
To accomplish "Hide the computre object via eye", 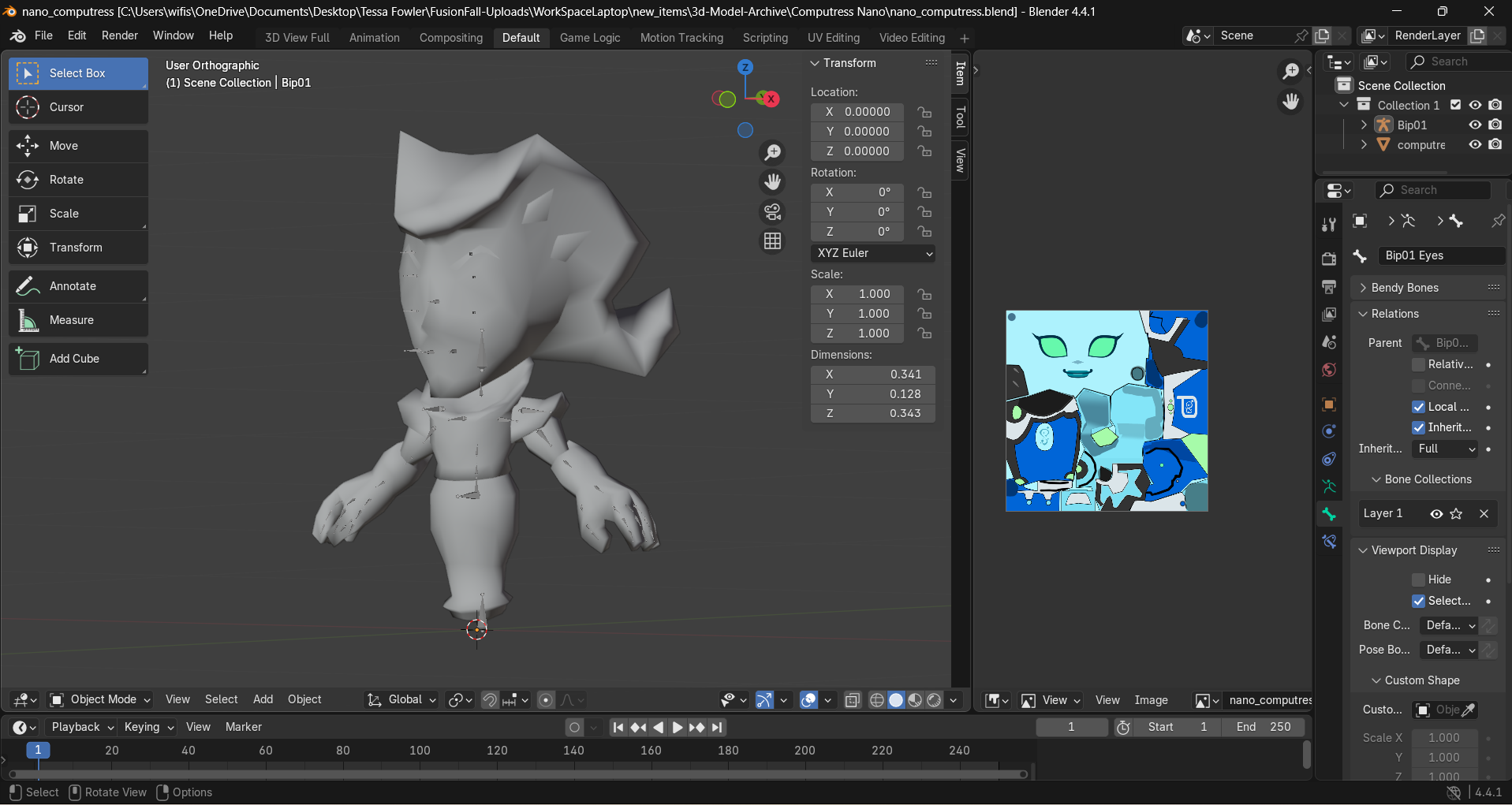I will [x=1475, y=144].
